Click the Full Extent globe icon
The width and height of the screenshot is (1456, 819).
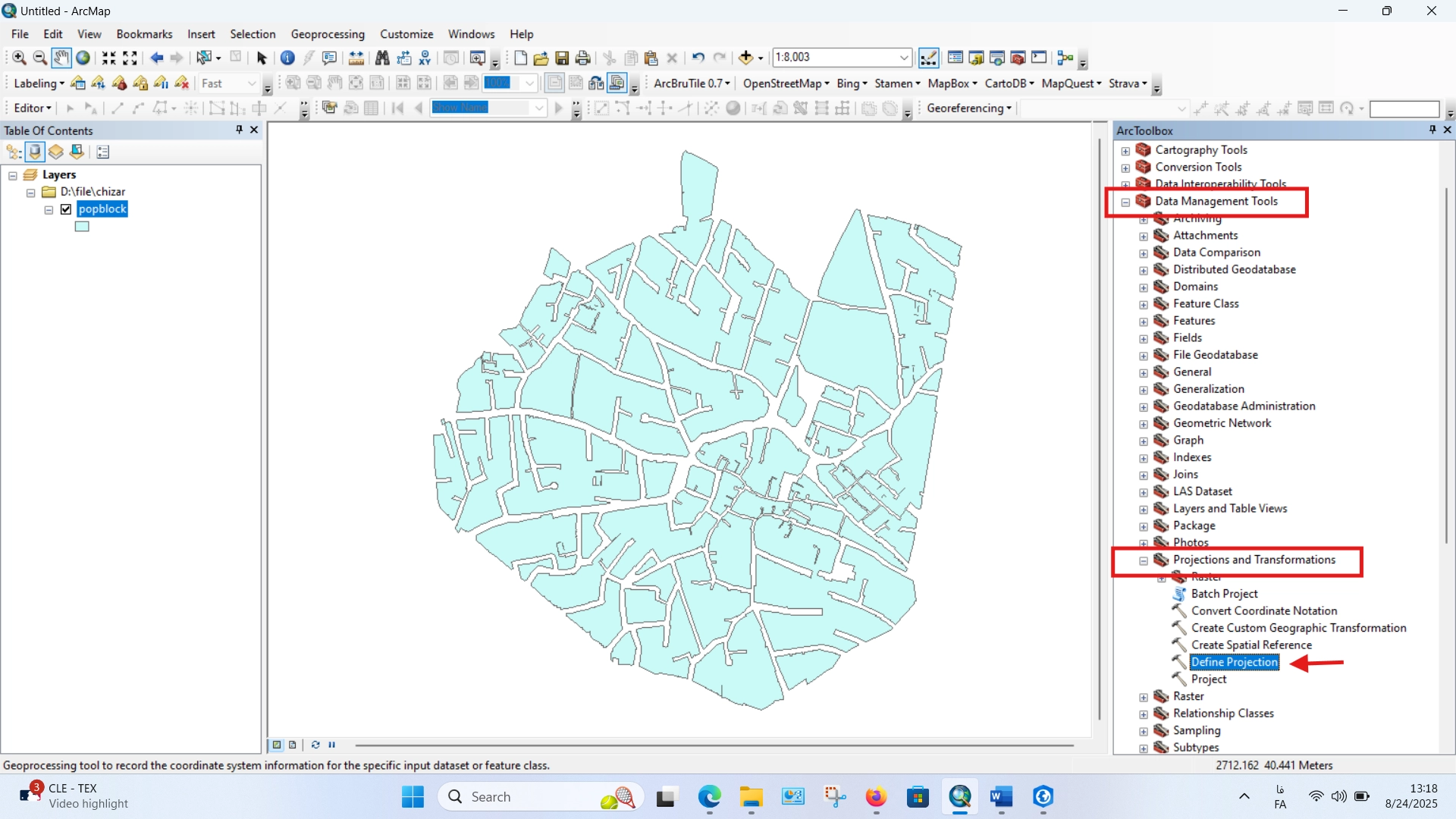coord(83,58)
